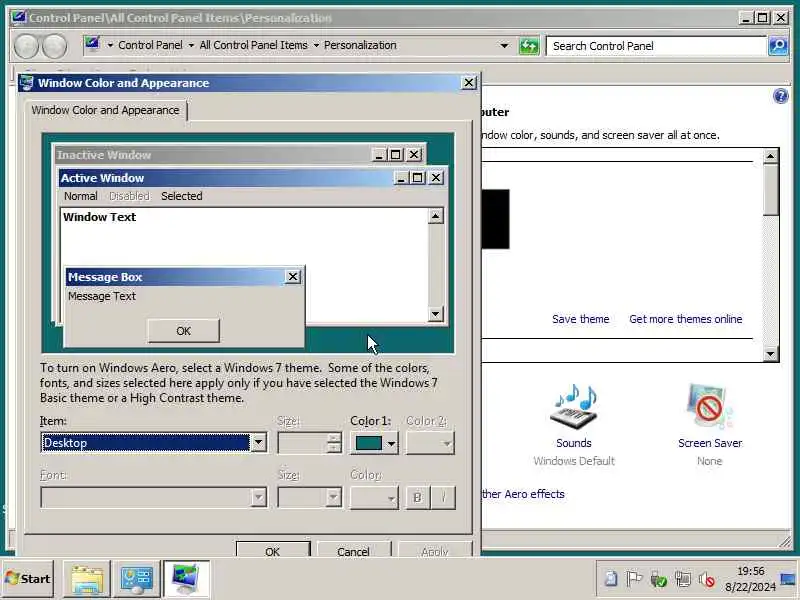Select the Window Color and Appearance tab
Image resolution: width=800 pixels, height=600 pixels.
pyautogui.click(x=106, y=110)
